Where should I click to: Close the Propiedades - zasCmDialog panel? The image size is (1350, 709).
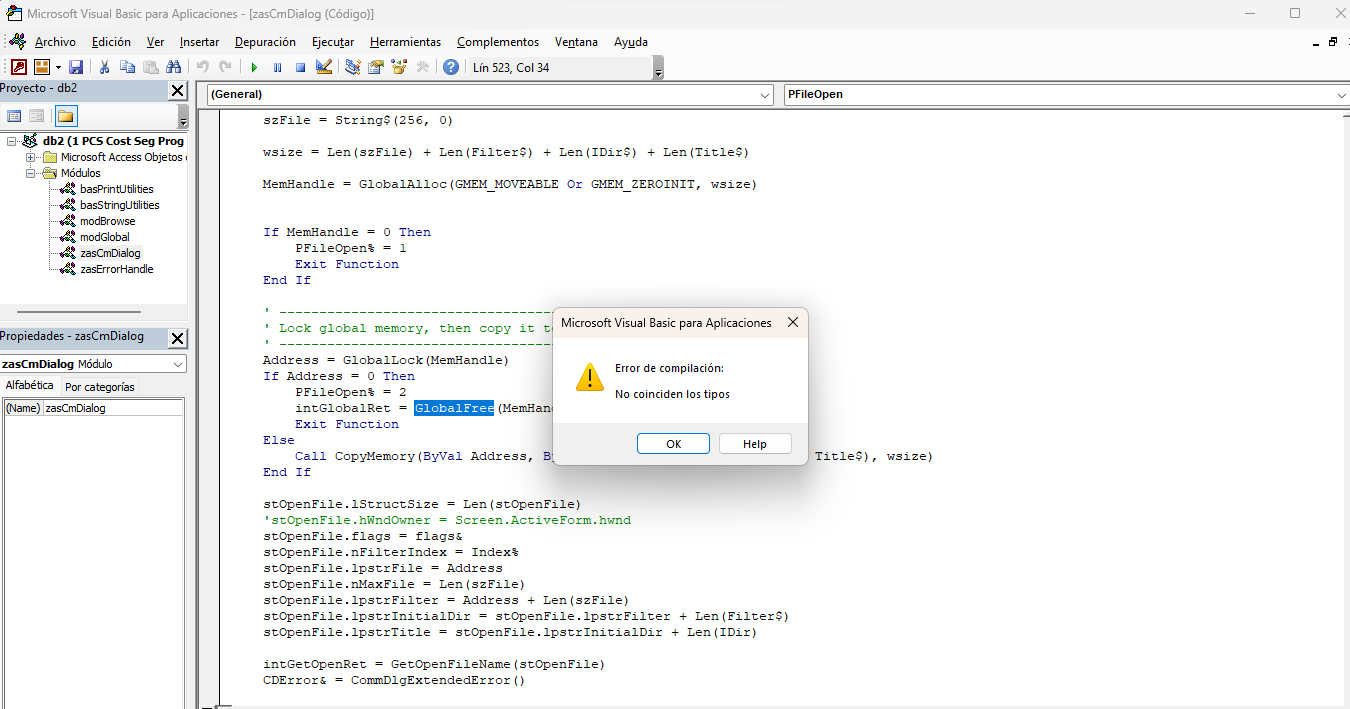pyautogui.click(x=177, y=338)
